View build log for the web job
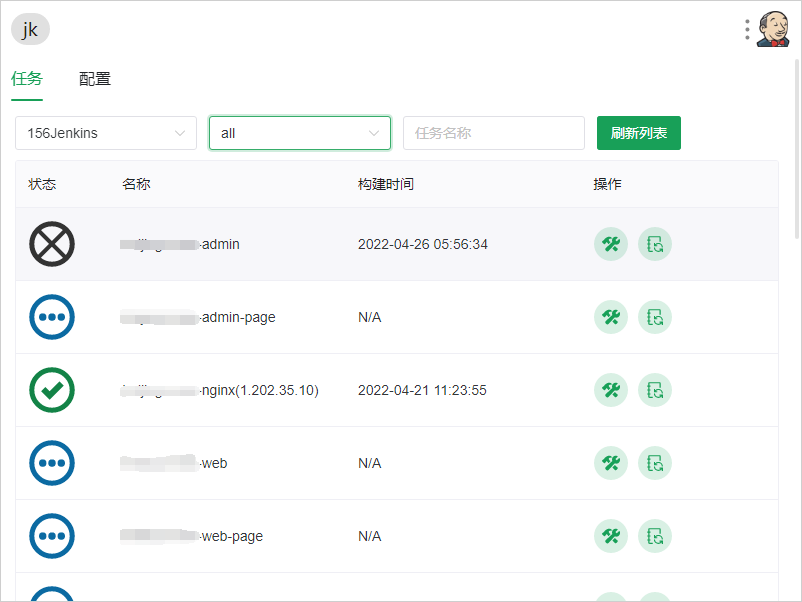802x602 pixels. [655, 463]
